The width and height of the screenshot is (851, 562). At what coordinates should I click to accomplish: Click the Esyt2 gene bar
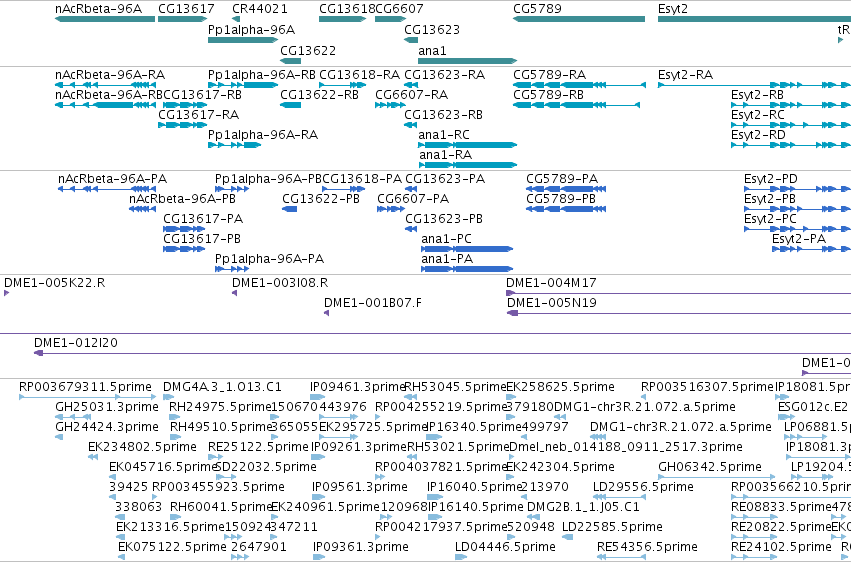[x=754, y=20]
